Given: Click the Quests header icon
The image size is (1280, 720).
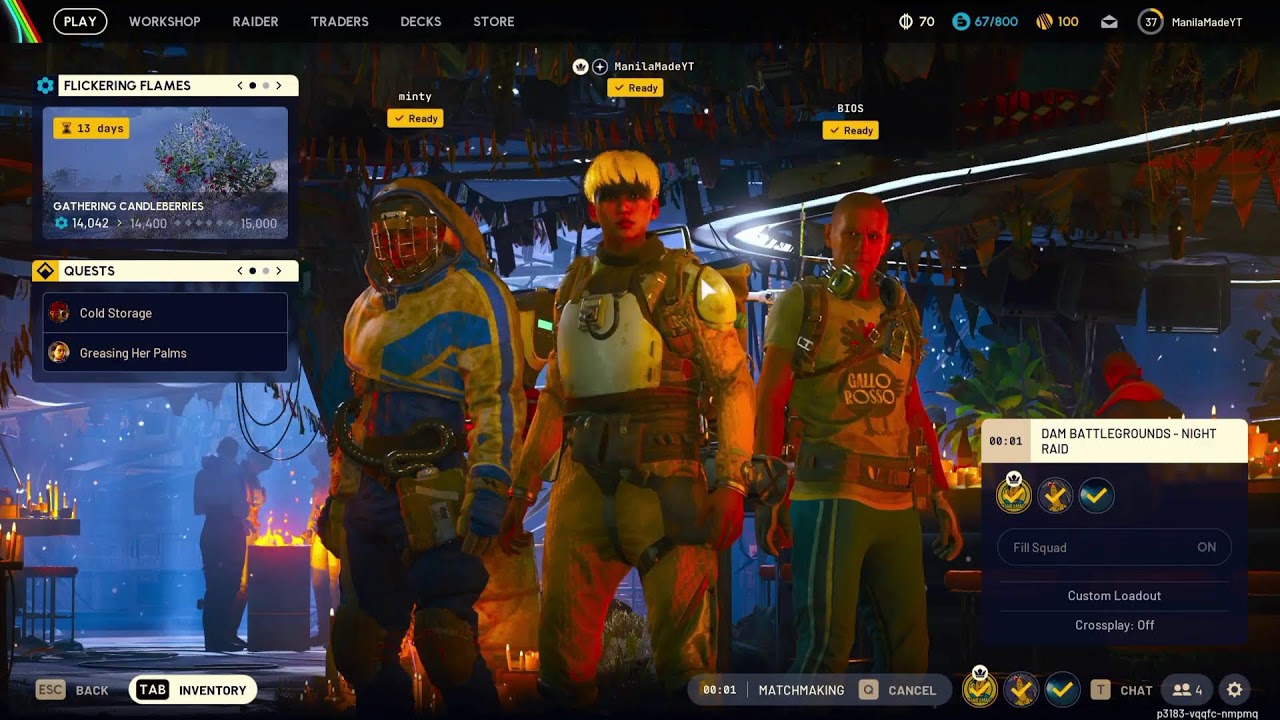Looking at the screenshot, I should pyautogui.click(x=45, y=271).
